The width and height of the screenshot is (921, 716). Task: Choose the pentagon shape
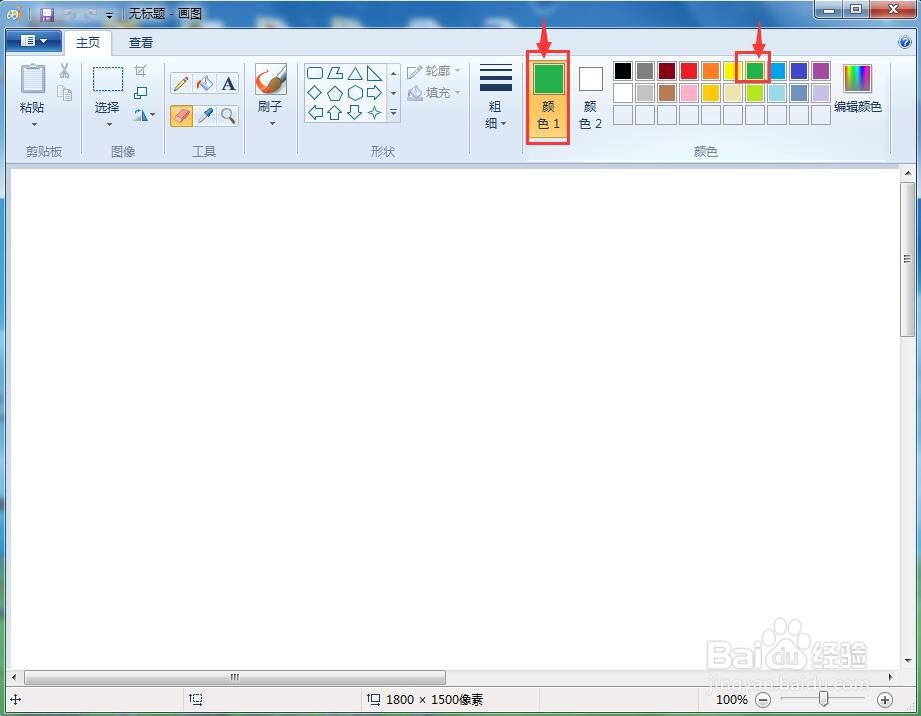click(335, 93)
